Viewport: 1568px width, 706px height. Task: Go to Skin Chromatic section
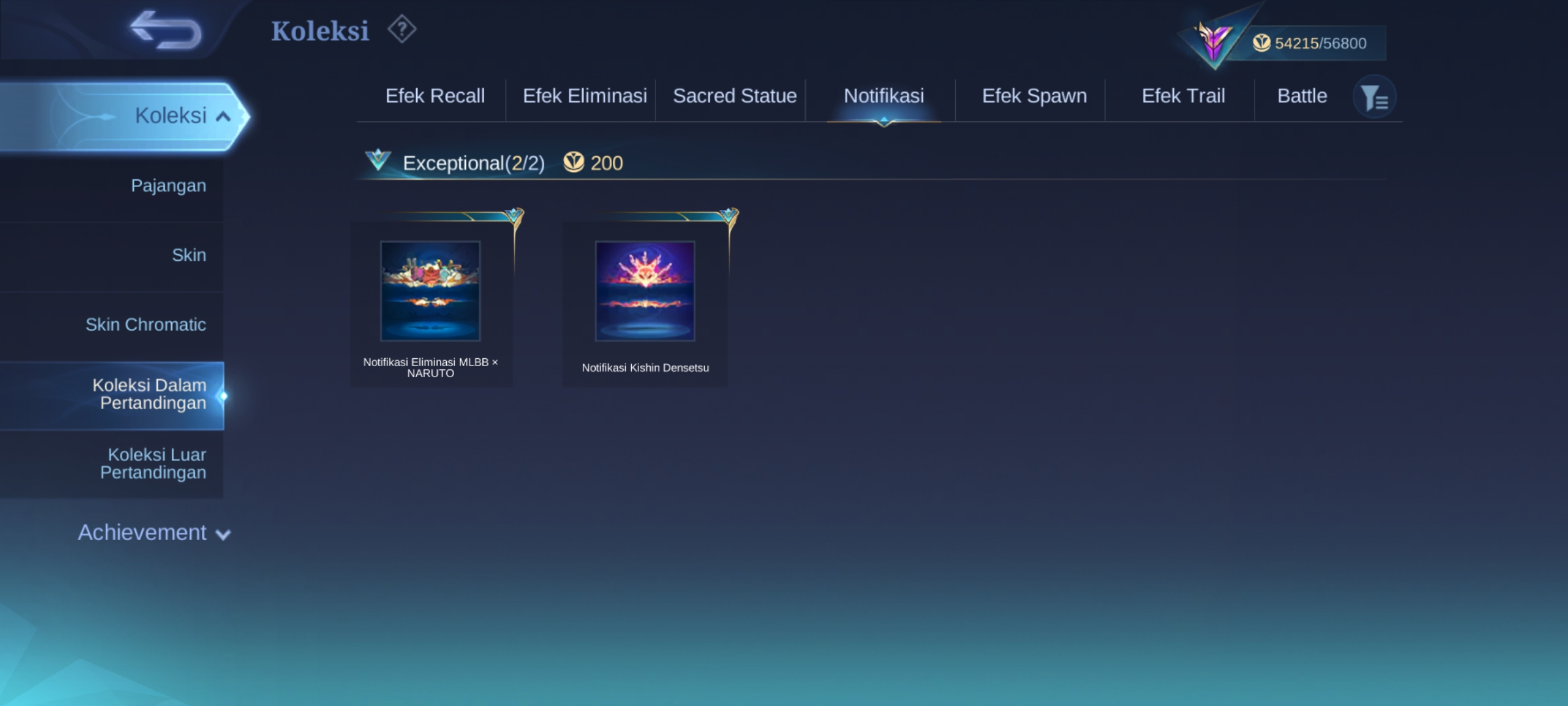tap(146, 325)
